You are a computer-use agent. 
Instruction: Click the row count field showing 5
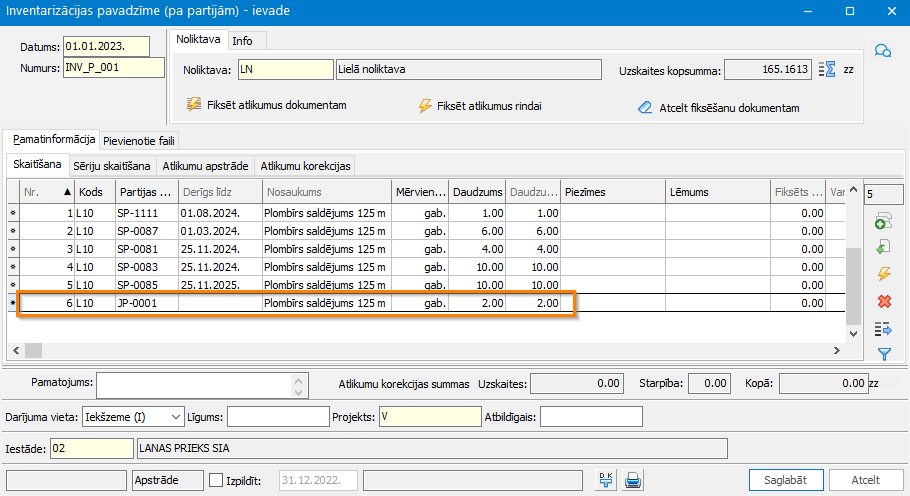883,194
